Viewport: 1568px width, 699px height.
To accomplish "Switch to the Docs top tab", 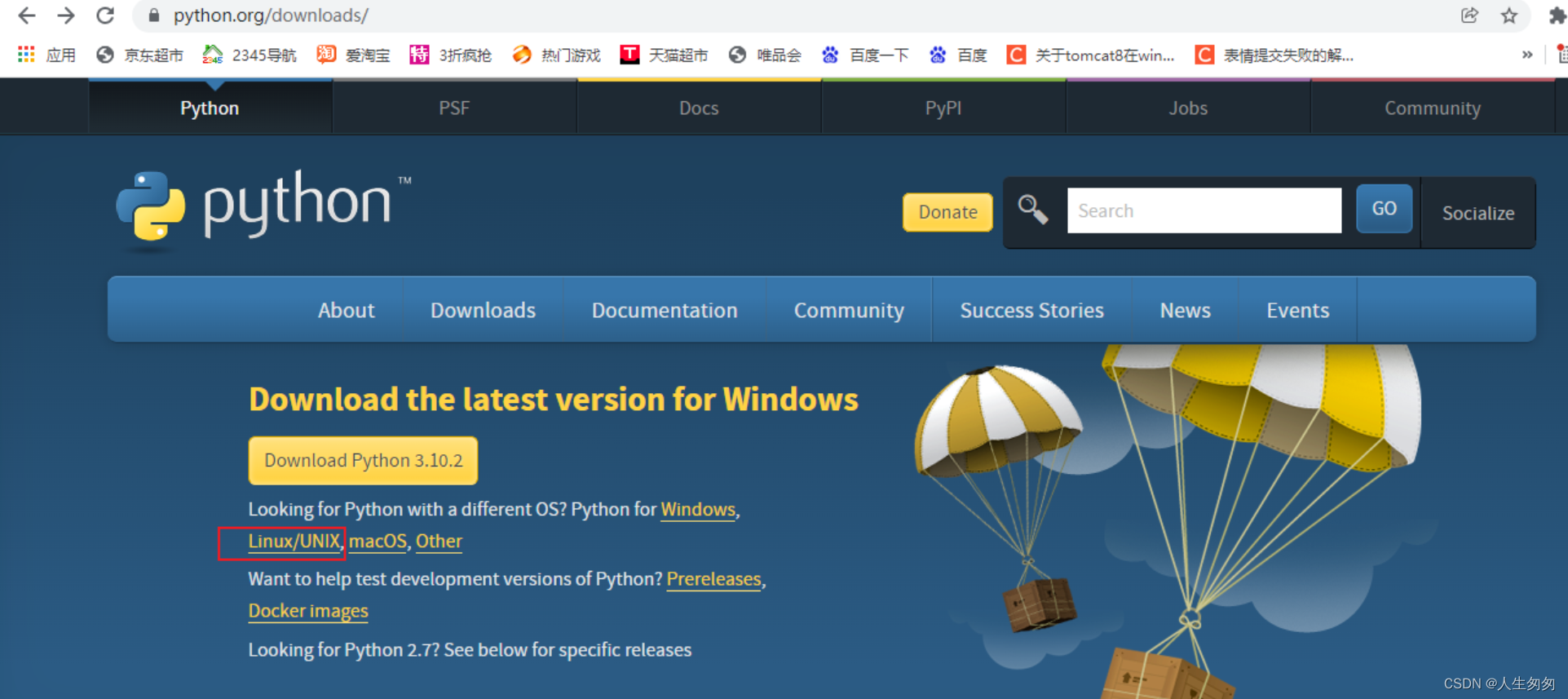I will point(699,108).
